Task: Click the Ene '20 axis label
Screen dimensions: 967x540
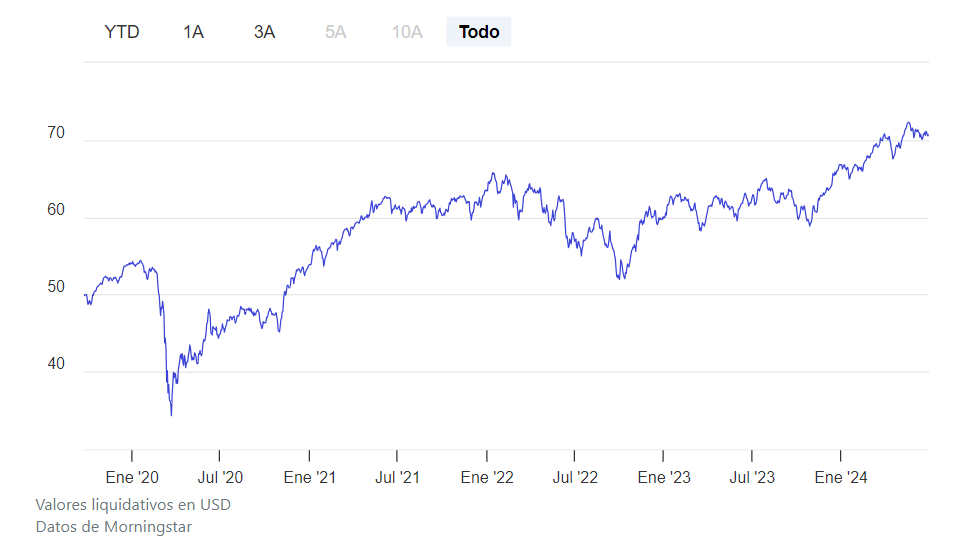Action: tap(132, 478)
